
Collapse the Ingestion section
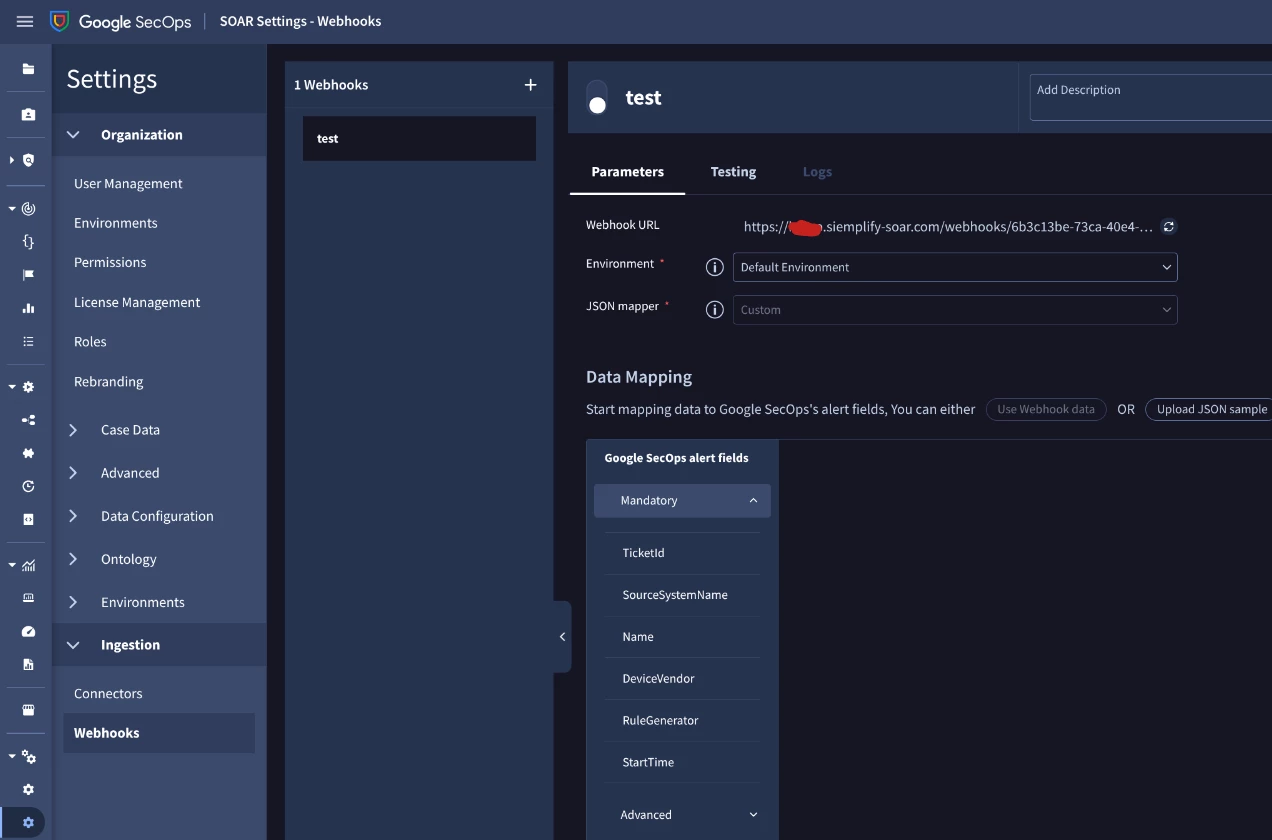tap(73, 645)
